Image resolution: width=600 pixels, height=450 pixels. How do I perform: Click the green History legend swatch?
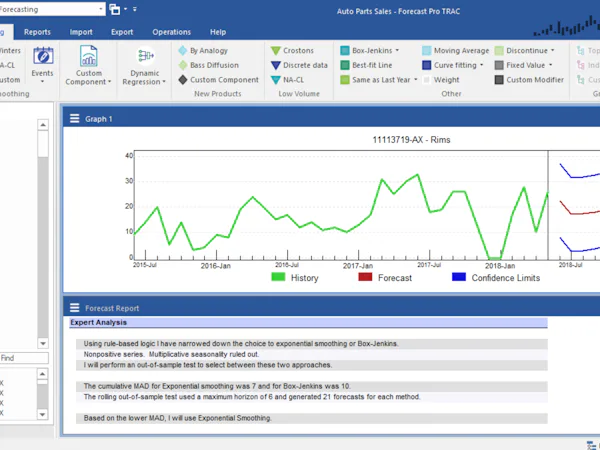pyautogui.click(x=278, y=277)
